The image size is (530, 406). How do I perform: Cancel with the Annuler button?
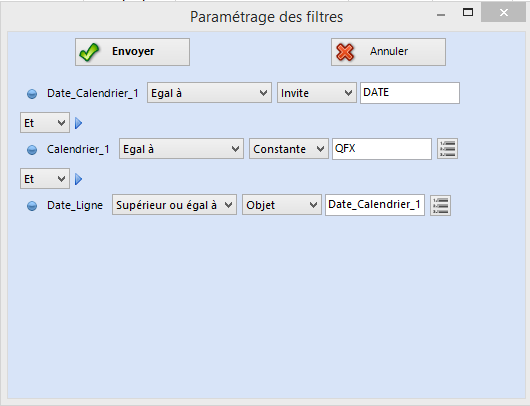[388, 52]
